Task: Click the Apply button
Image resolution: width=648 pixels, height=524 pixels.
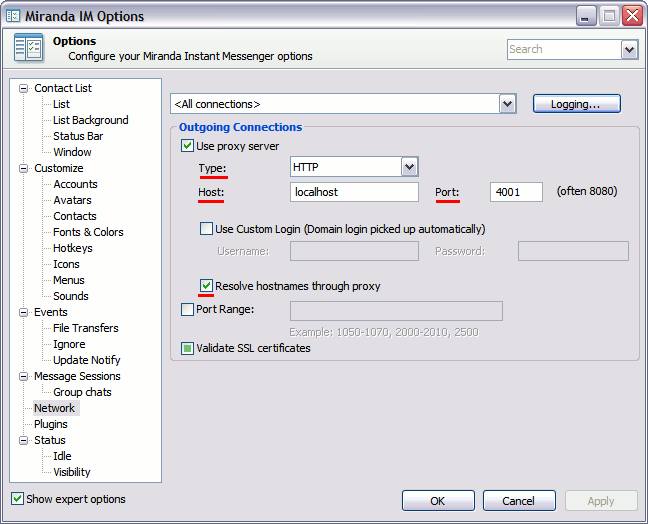Action: 601,501
